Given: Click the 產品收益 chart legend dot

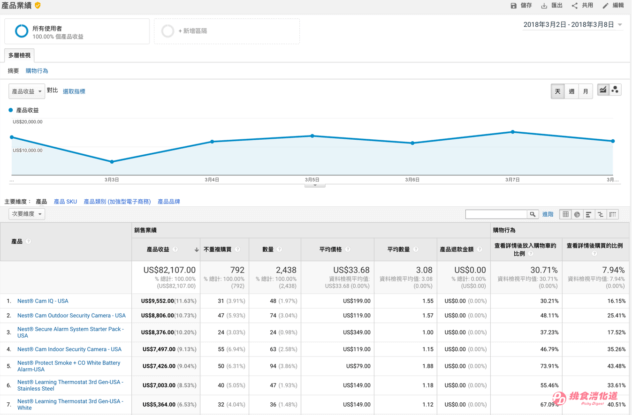Looking at the screenshot, I should pyautogui.click(x=11, y=110).
